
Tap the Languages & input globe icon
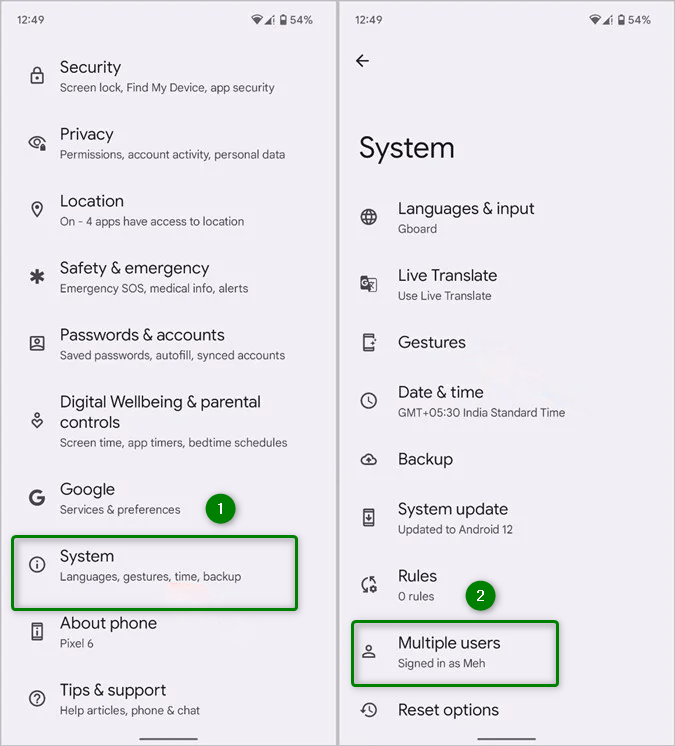click(x=369, y=217)
